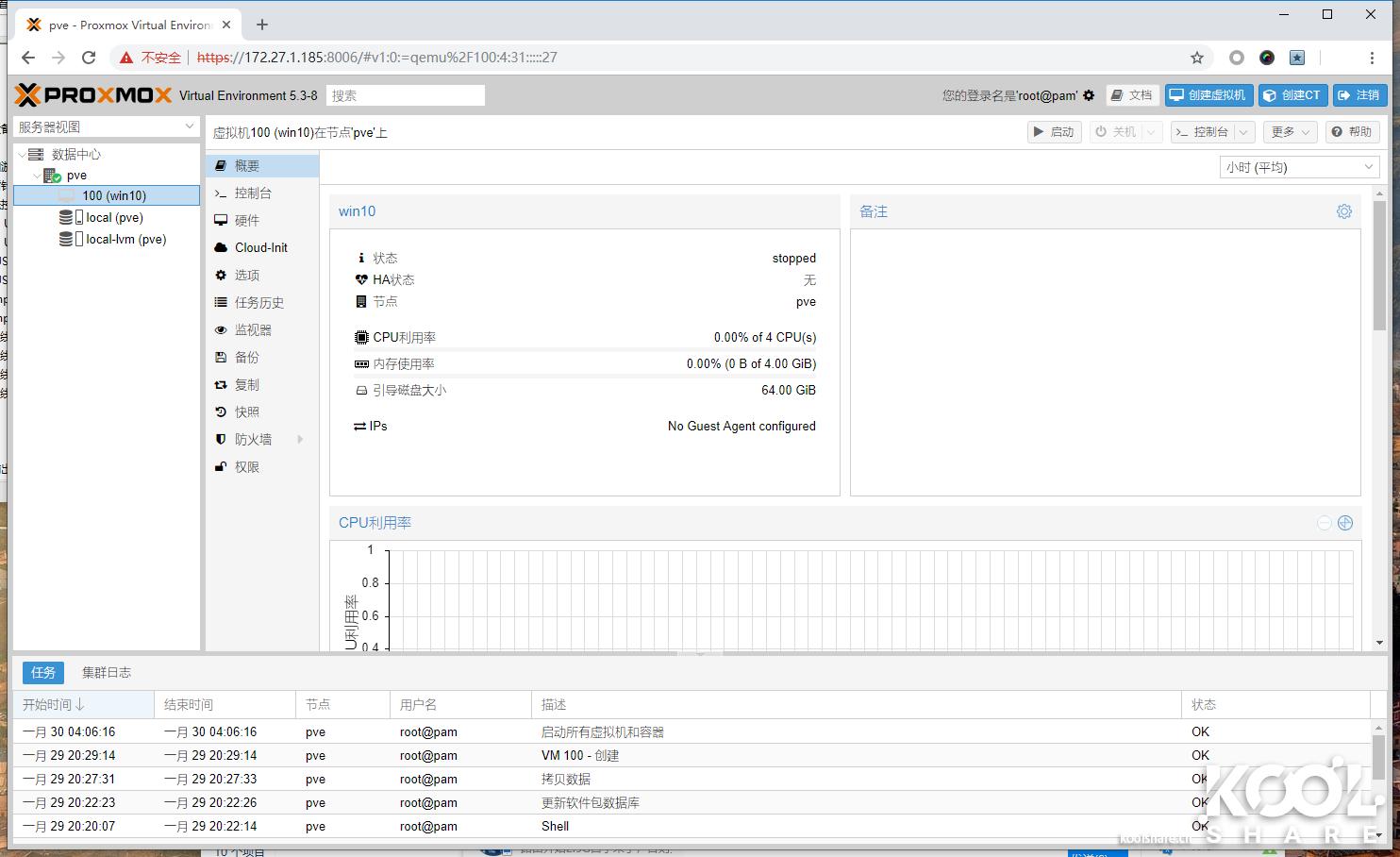Image resolution: width=1400 pixels, height=857 pixels.
Task: Click the gear icon beside root@pam
Action: 1089,94
